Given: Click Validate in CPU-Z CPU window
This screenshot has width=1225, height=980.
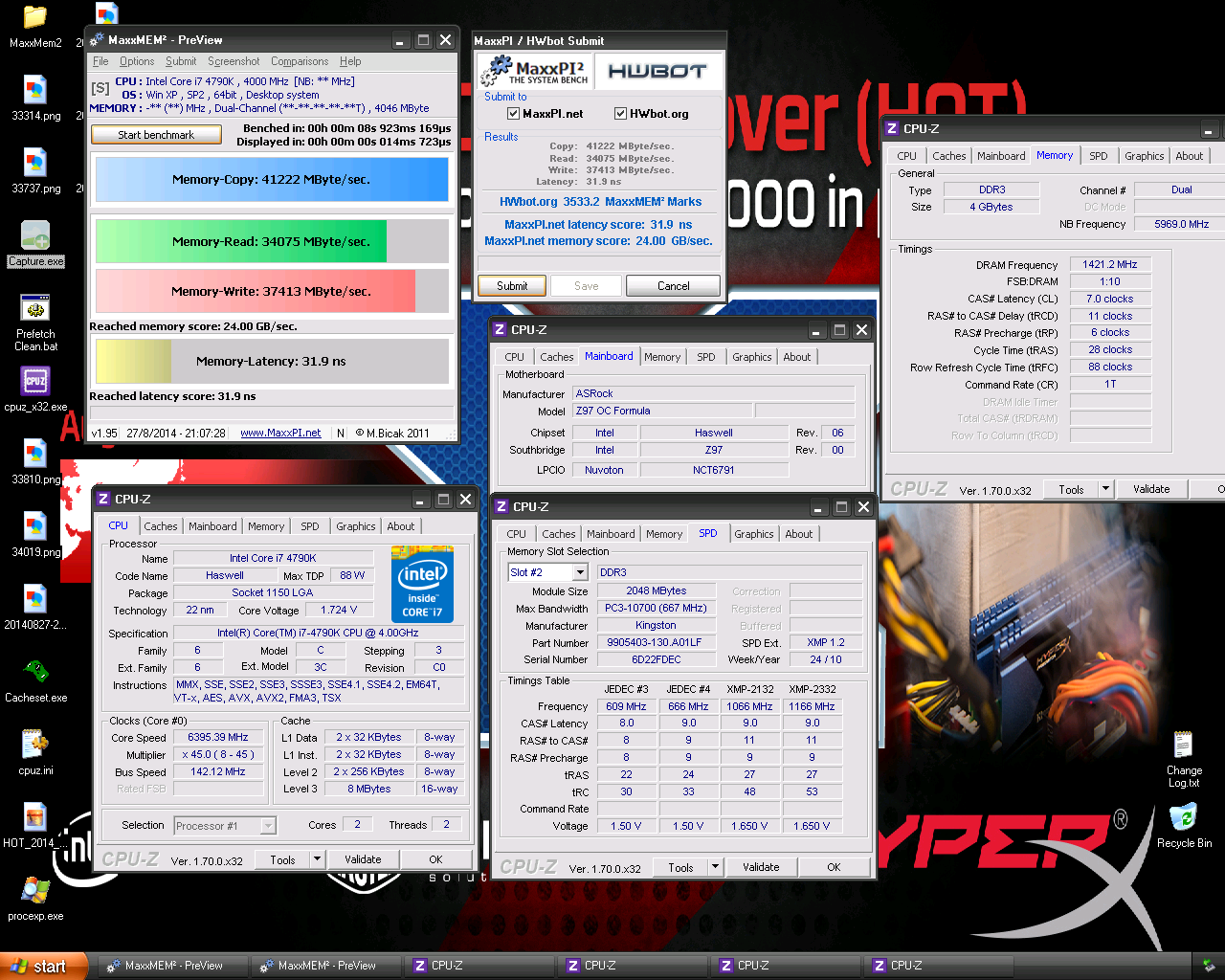Looking at the screenshot, I should (363, 859).
